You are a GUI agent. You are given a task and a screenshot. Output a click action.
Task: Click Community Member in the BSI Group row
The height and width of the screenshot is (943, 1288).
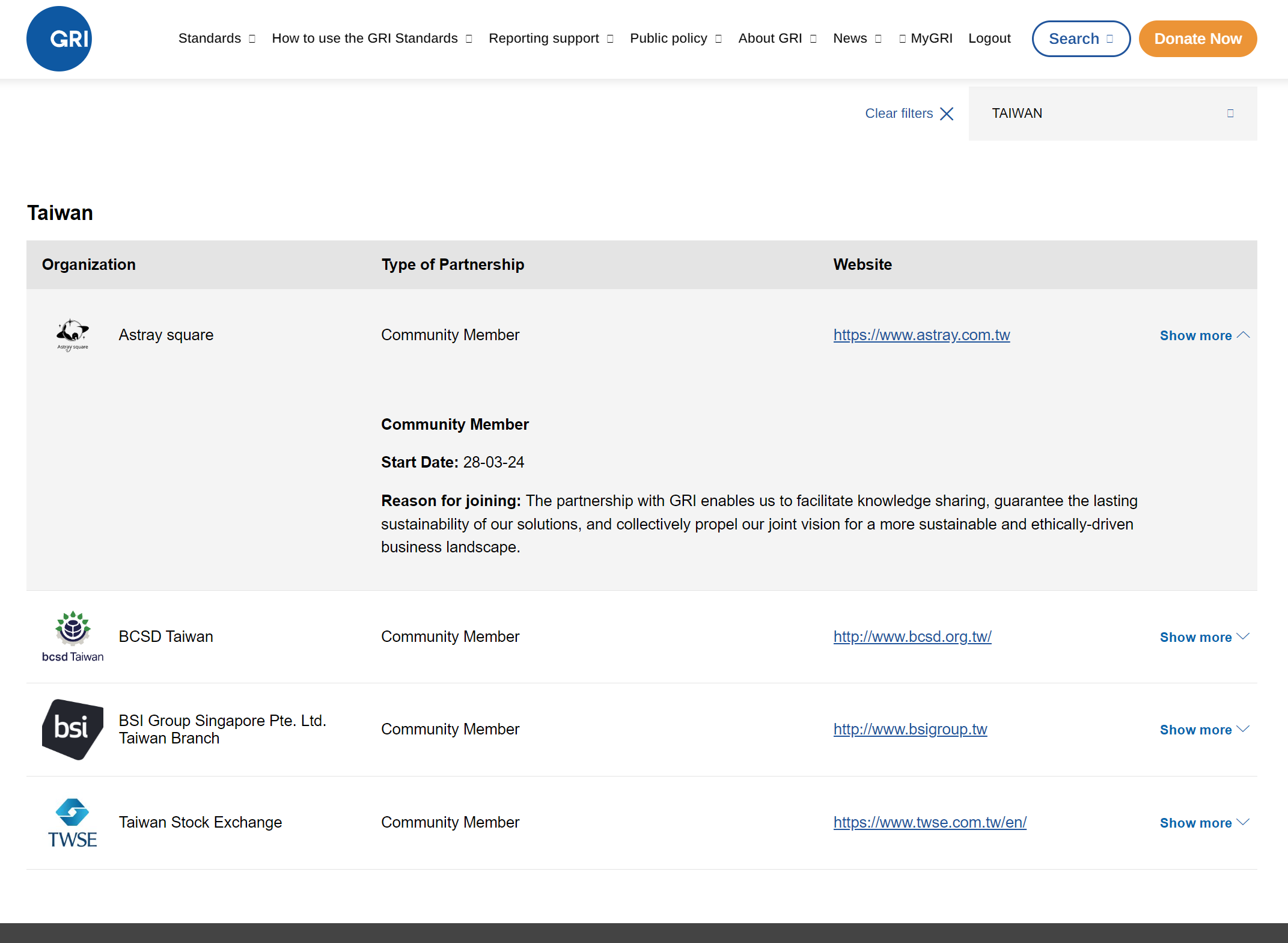[x=450, y=729]
